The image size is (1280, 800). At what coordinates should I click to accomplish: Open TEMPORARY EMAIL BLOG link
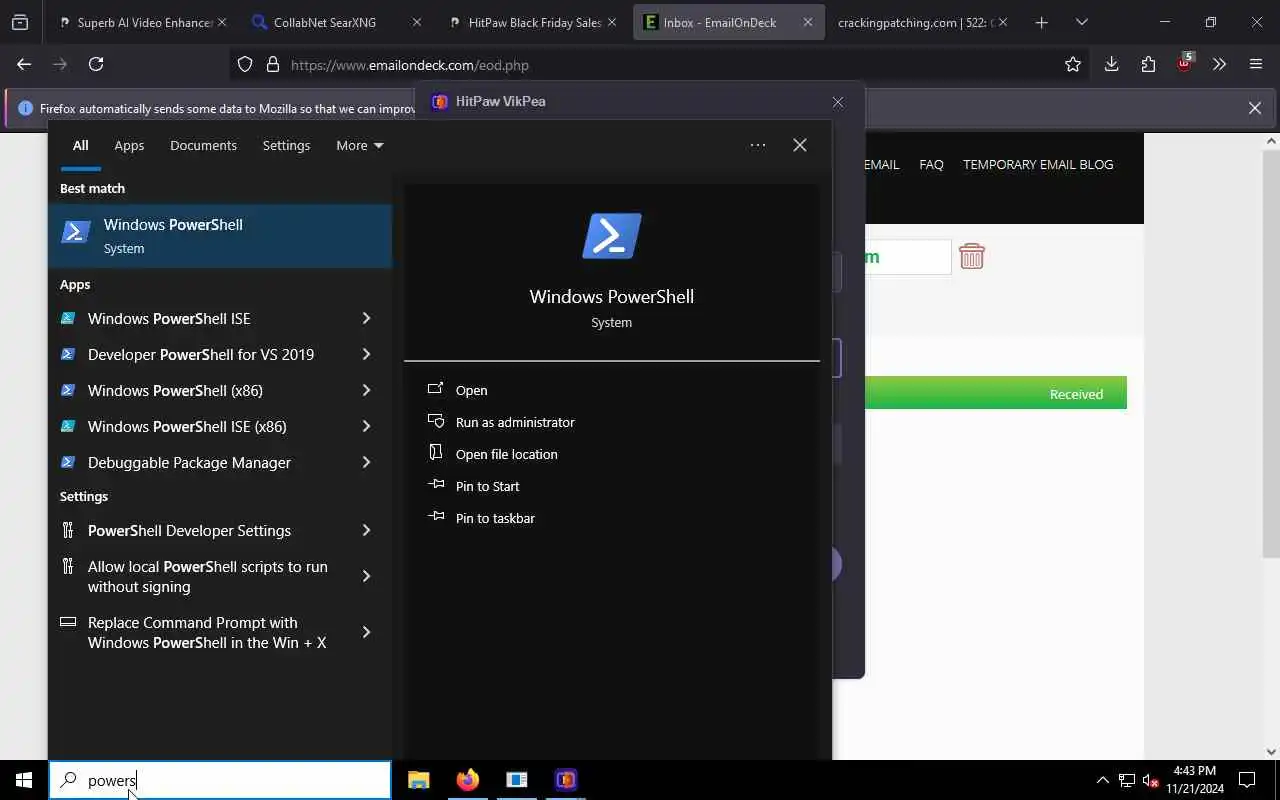1038,164
